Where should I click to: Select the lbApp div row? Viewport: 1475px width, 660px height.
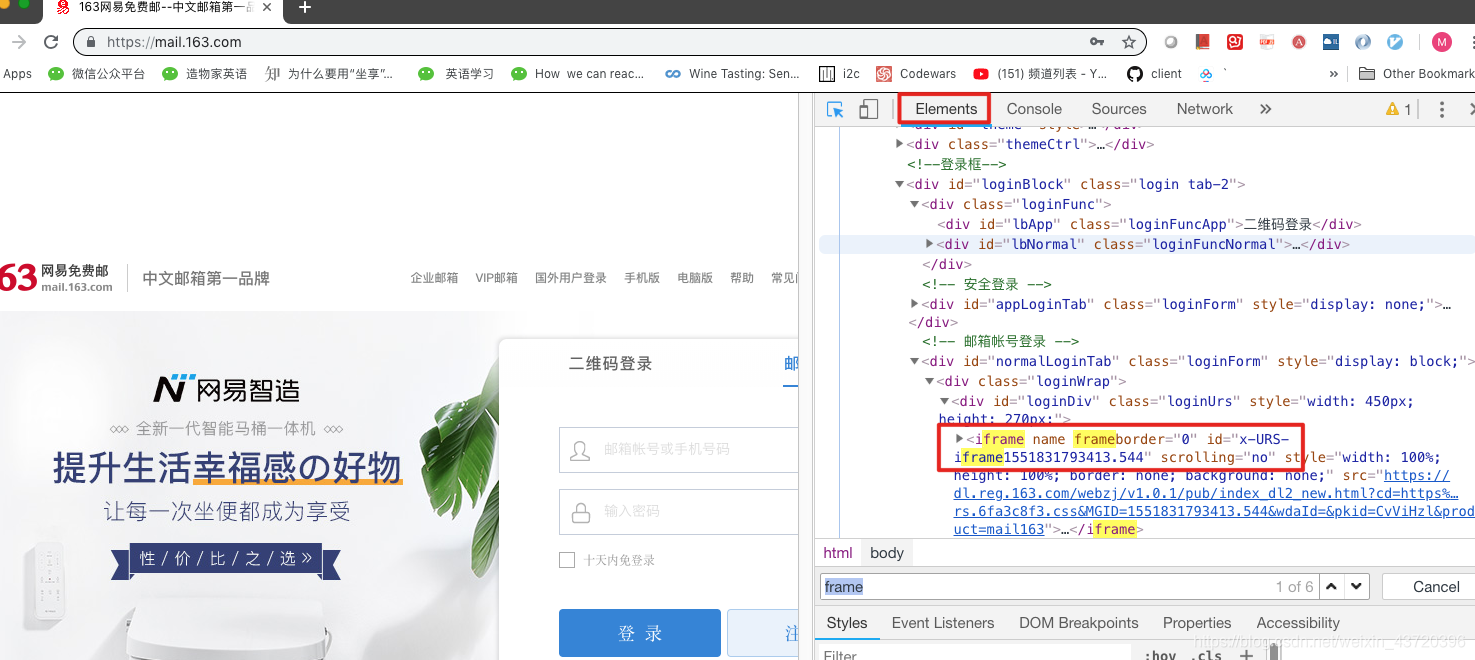1145,224
